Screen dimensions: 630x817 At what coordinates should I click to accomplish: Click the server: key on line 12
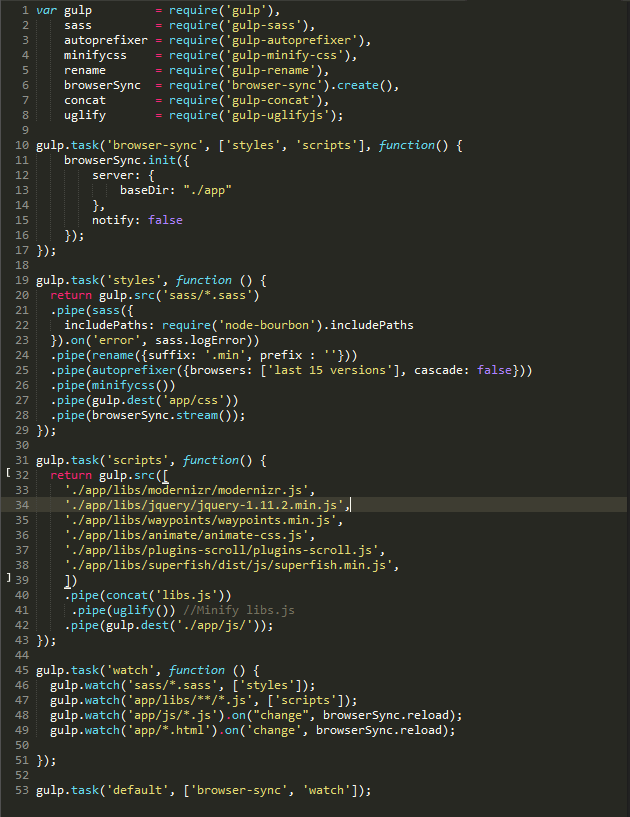coord(116,175)
